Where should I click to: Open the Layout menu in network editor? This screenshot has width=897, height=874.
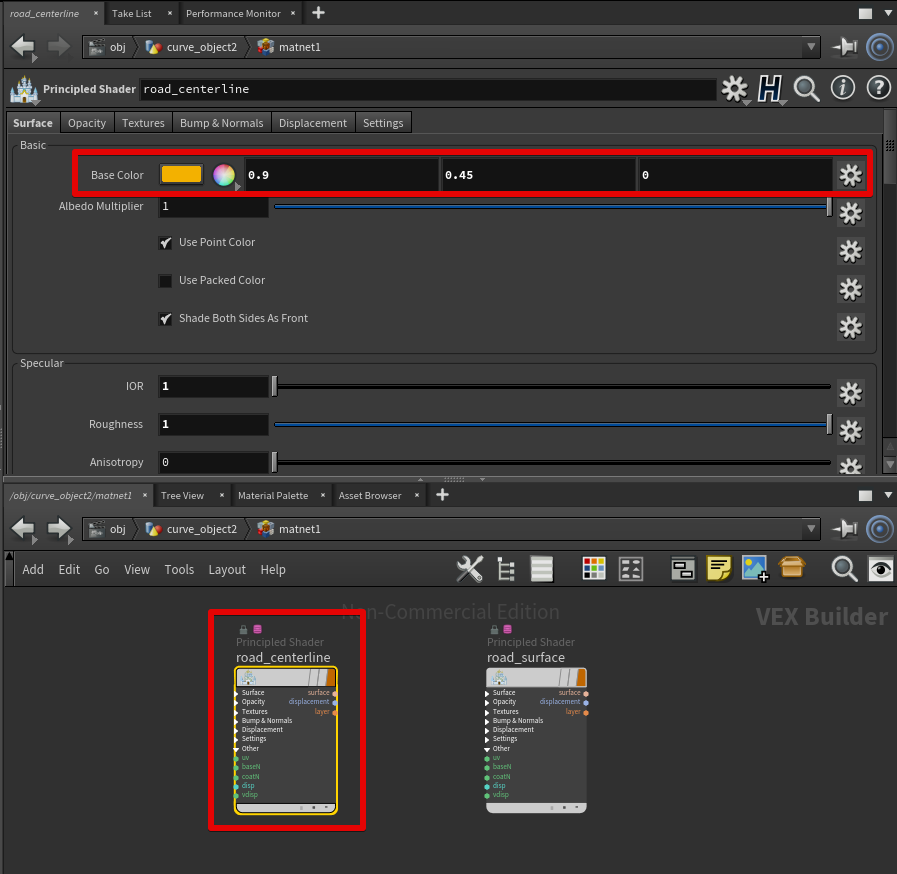click(x=227, y=570)
